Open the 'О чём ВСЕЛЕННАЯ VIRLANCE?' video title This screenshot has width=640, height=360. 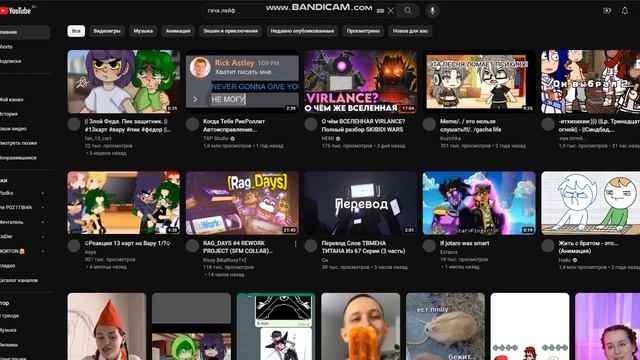pos(363,125)
